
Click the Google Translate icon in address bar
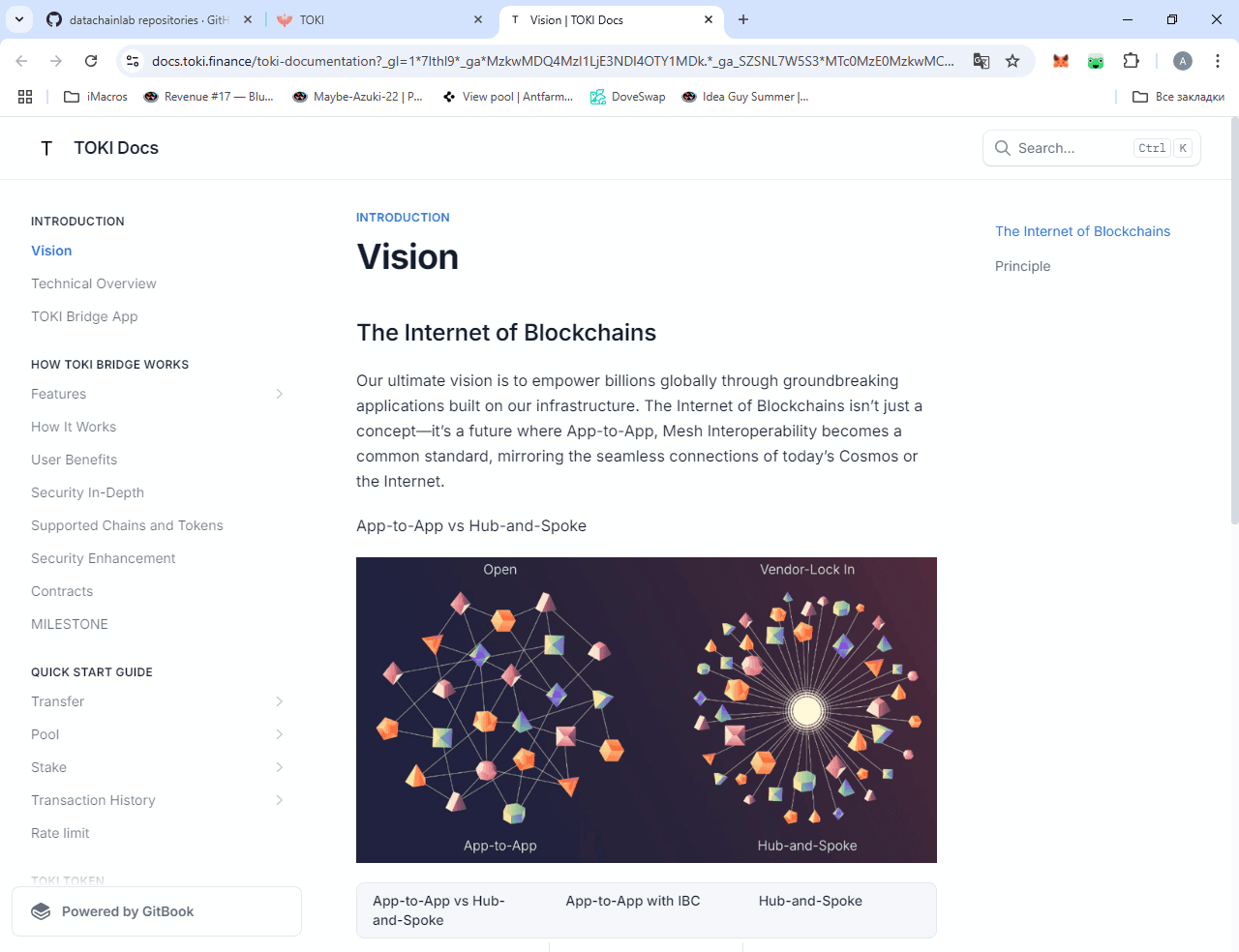982,61
